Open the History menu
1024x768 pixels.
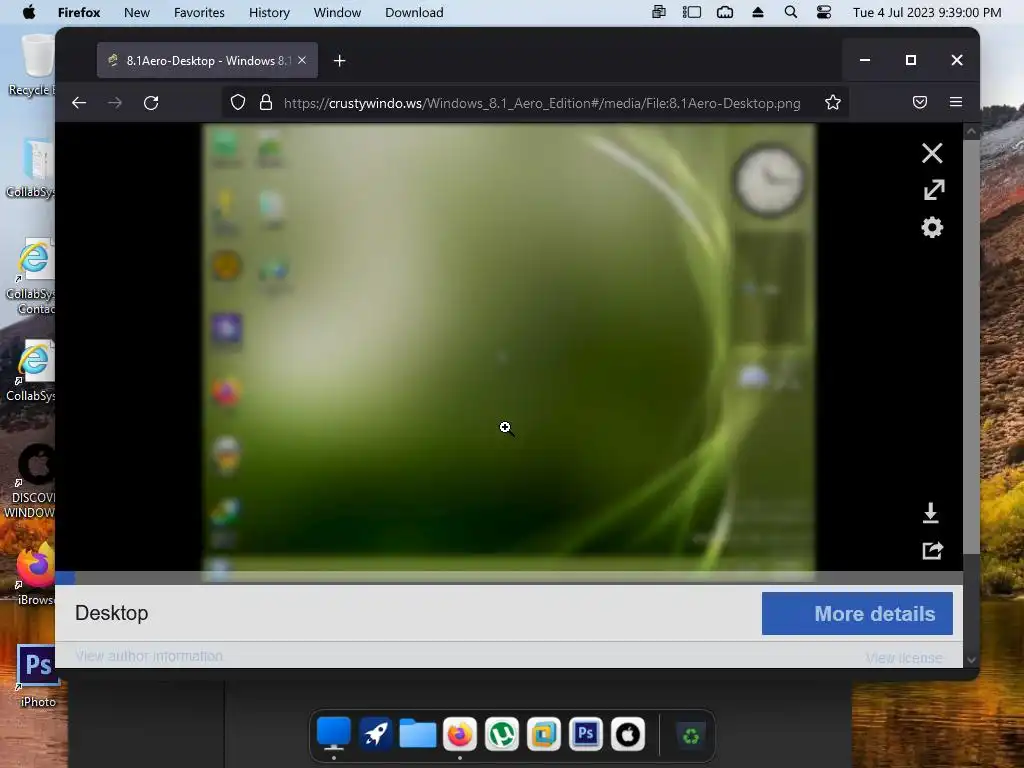[269, 12]
